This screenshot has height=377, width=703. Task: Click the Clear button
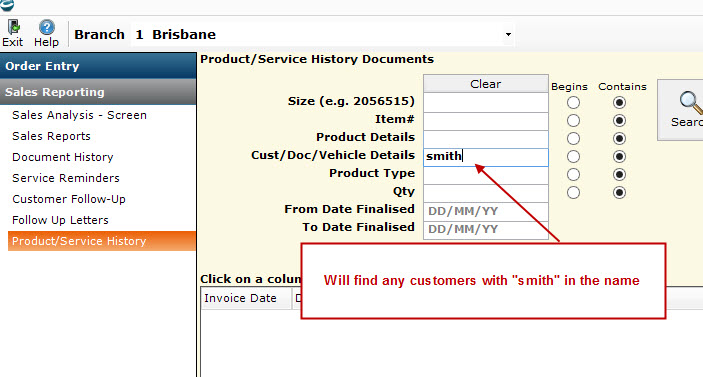point(486,84)
